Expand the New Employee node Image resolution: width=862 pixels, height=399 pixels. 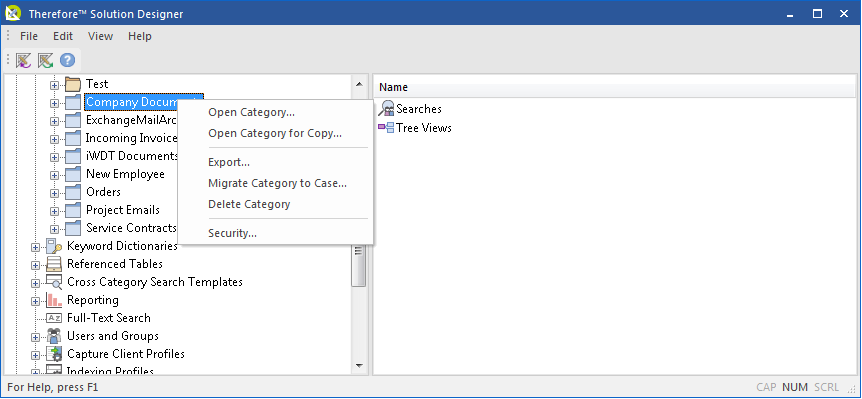[54, 175]
